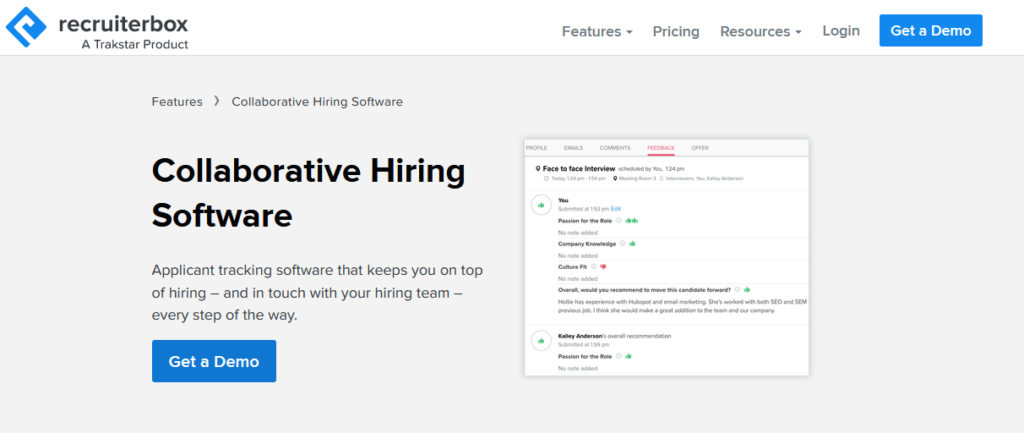Click the clock icon beside the interview time
The width and height of the screenshot is (1024, 433).
547,178
